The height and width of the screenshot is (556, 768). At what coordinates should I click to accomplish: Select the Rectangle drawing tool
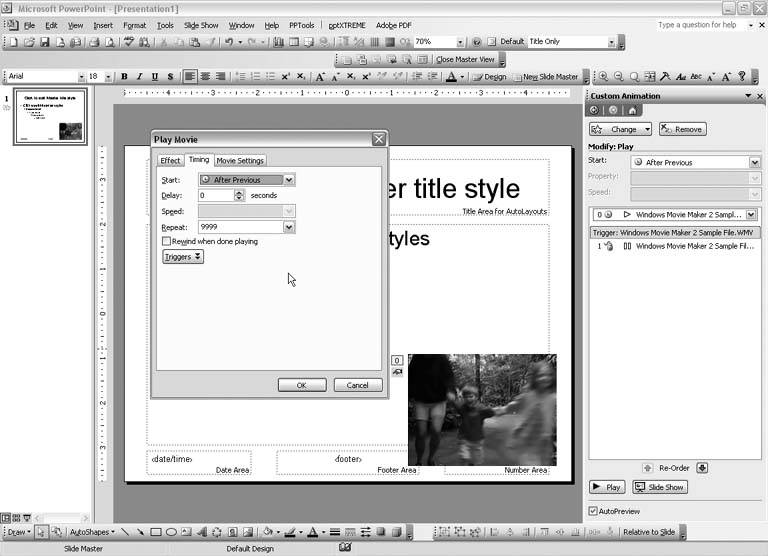pyautogui.click(x=155, y=532)
